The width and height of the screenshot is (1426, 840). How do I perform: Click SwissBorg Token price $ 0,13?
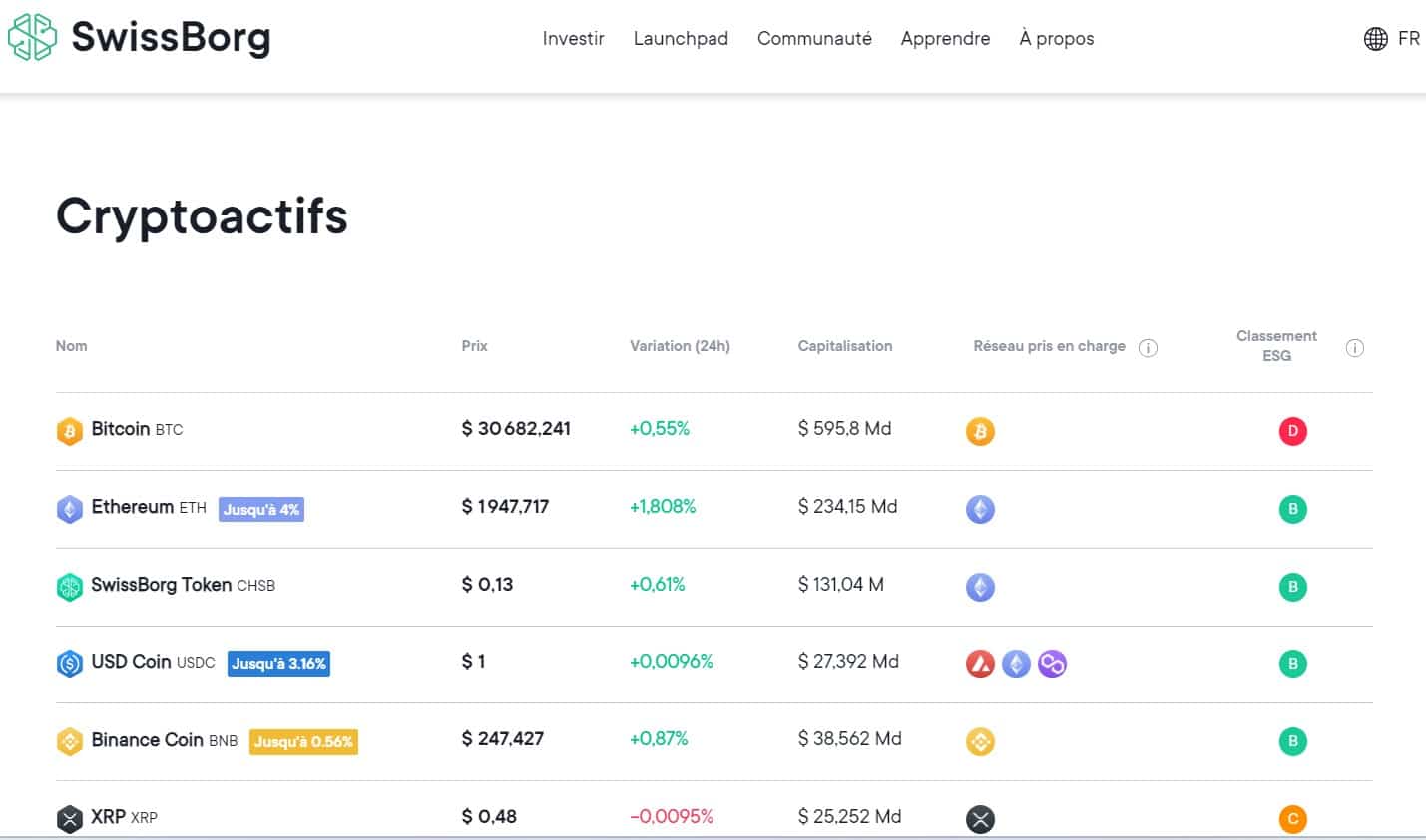coord(487,585)
